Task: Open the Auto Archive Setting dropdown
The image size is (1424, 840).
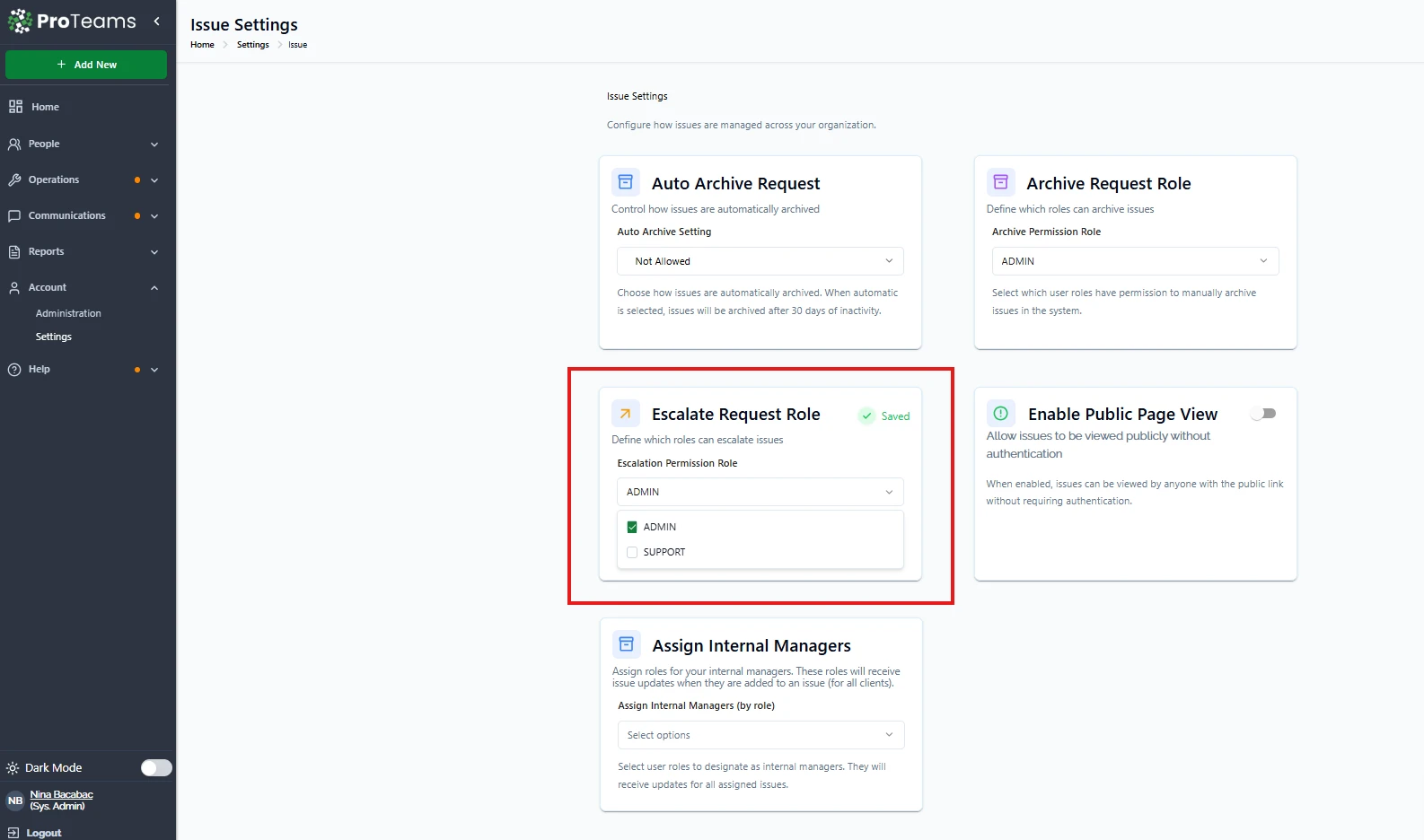Action: [x=760, y=261]
